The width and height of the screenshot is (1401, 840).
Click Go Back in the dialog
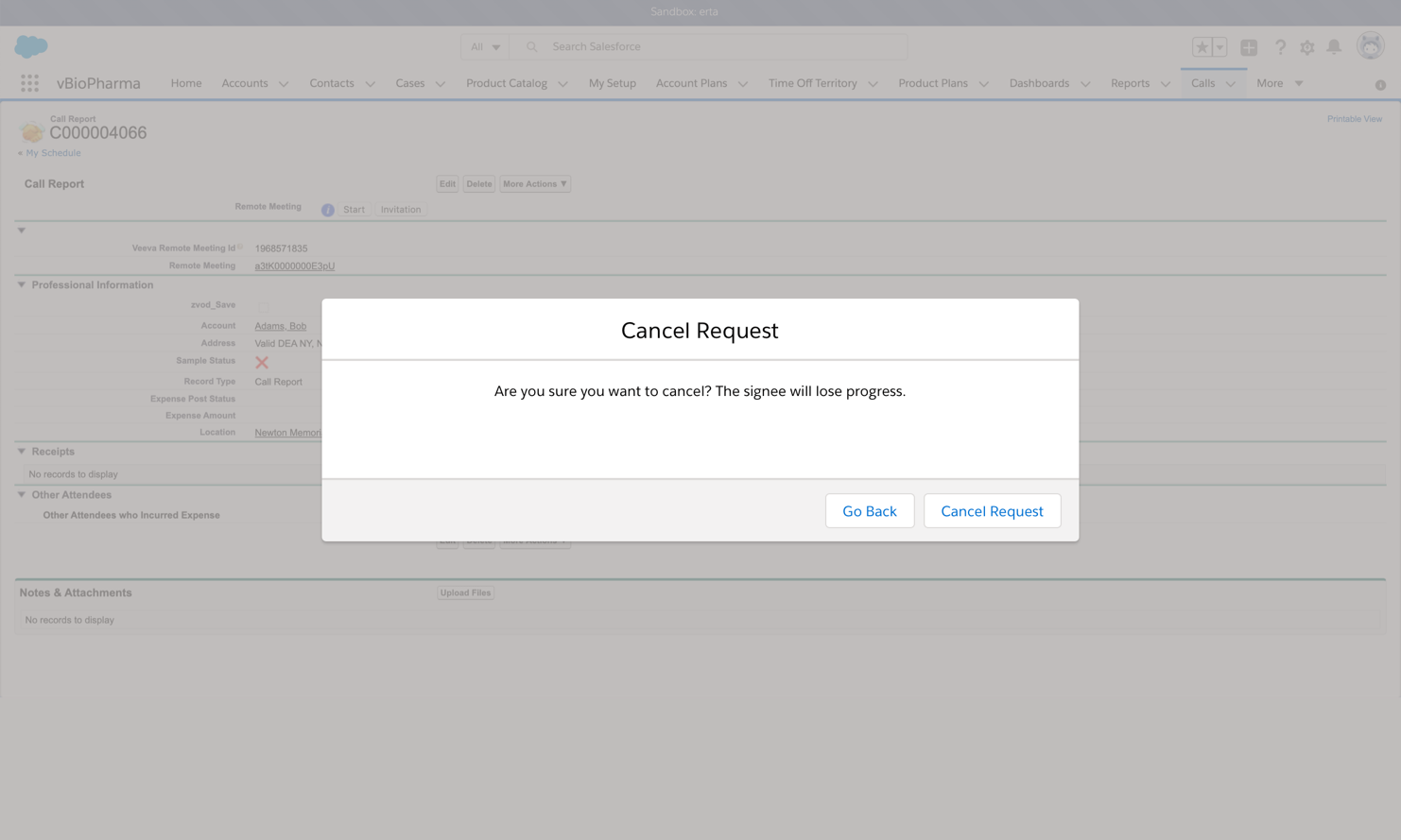(869, 511)
